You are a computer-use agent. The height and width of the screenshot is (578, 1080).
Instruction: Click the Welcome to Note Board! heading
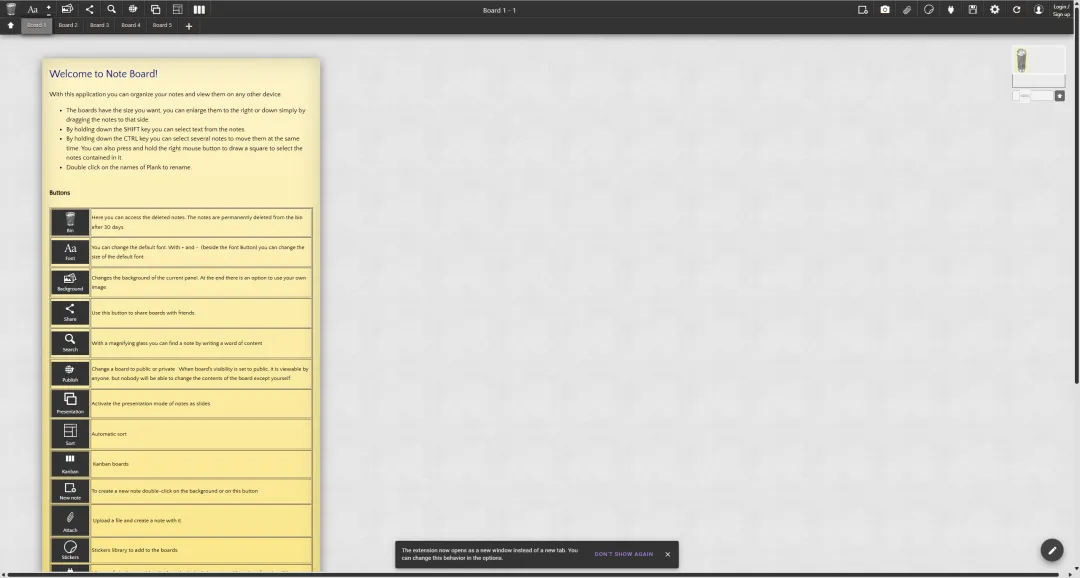(x=103, y=74)
